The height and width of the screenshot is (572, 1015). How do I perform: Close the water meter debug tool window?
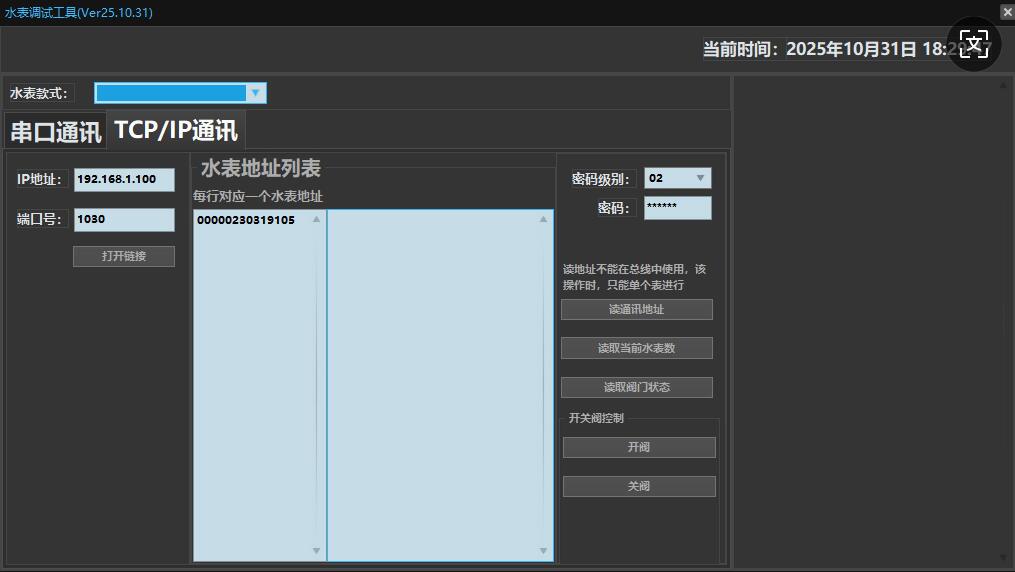pyautogui.click(x=1006, y=12)
